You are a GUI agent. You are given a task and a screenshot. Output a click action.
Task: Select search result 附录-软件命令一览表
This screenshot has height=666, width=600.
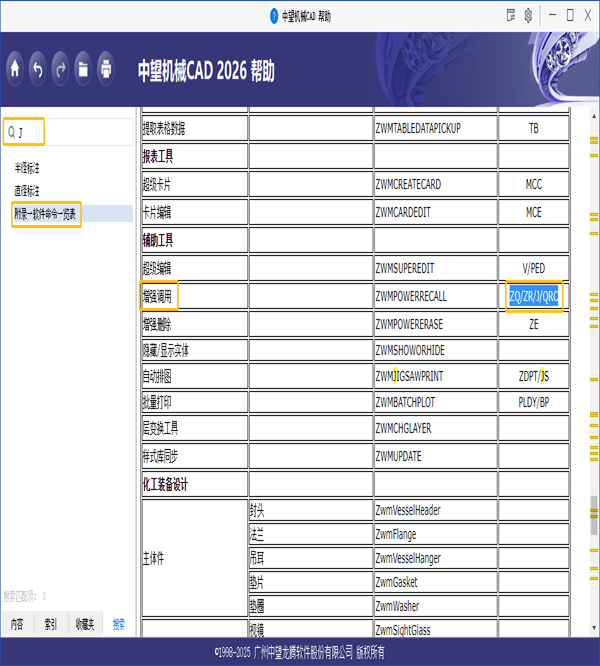(45, 214)
